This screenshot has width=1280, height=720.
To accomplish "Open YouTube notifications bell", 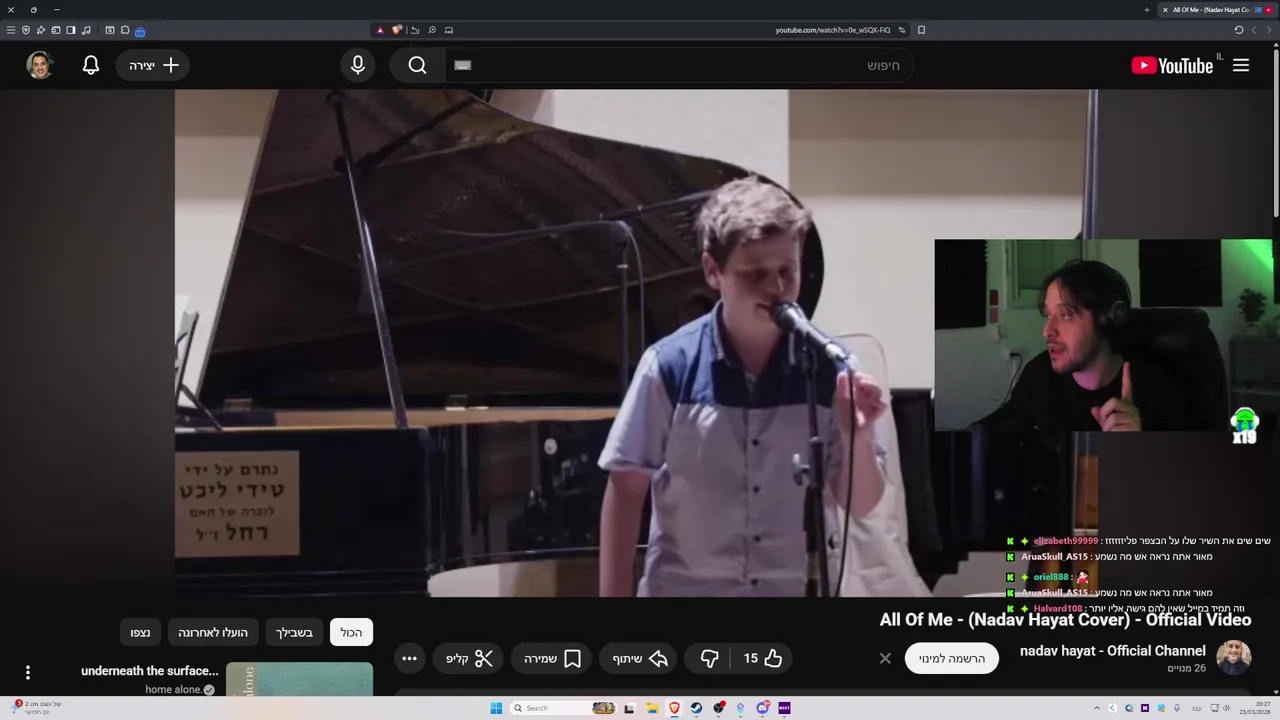I will click(91, 65).
